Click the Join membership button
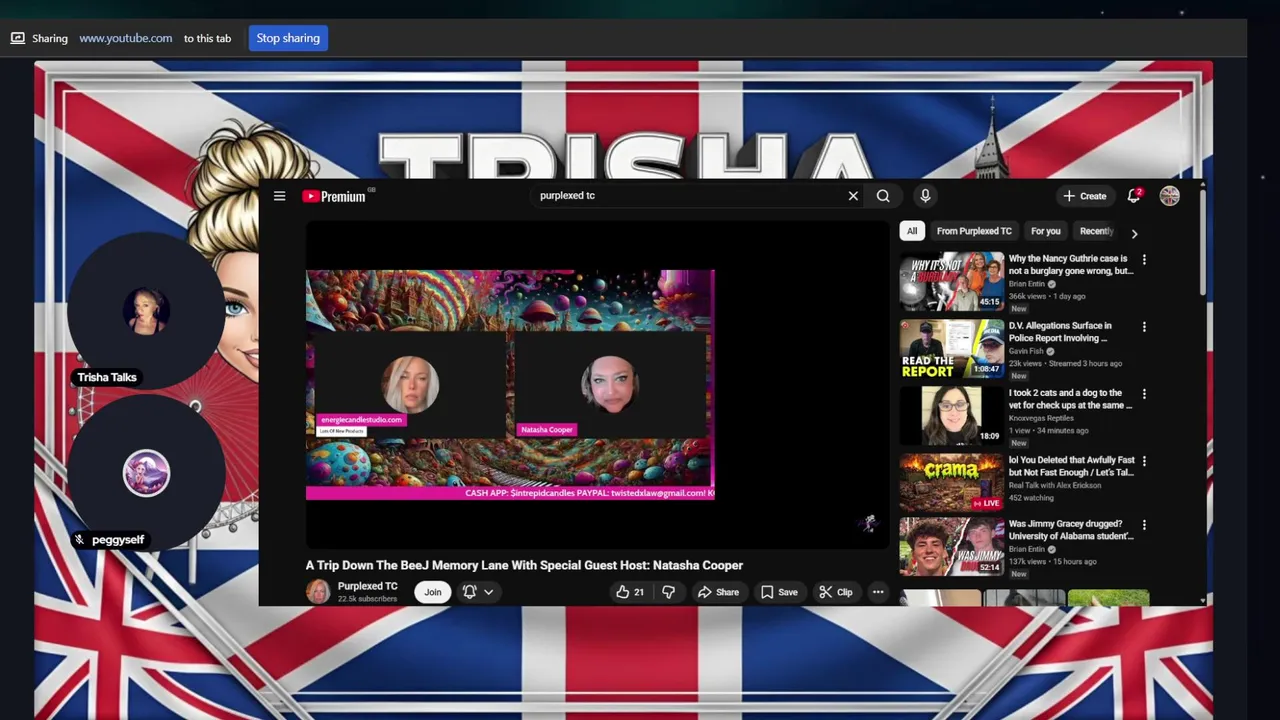Viewport: 1280px width, 720px height. 432,592
